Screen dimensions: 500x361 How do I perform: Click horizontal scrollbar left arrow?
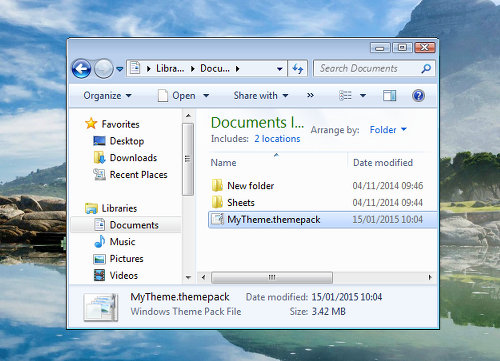click(203, 277)
